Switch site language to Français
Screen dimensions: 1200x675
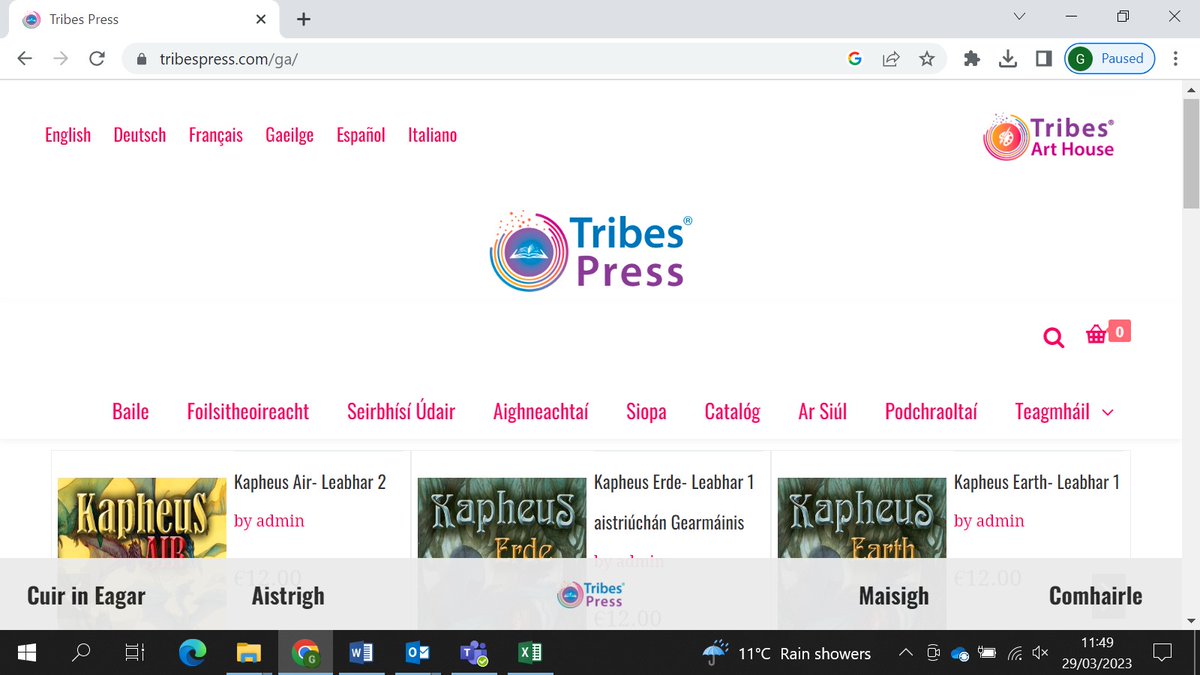(x=216, y=135)
